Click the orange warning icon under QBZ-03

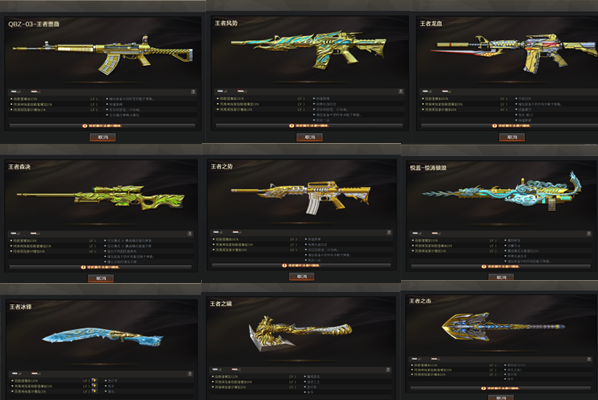(85, 126)
